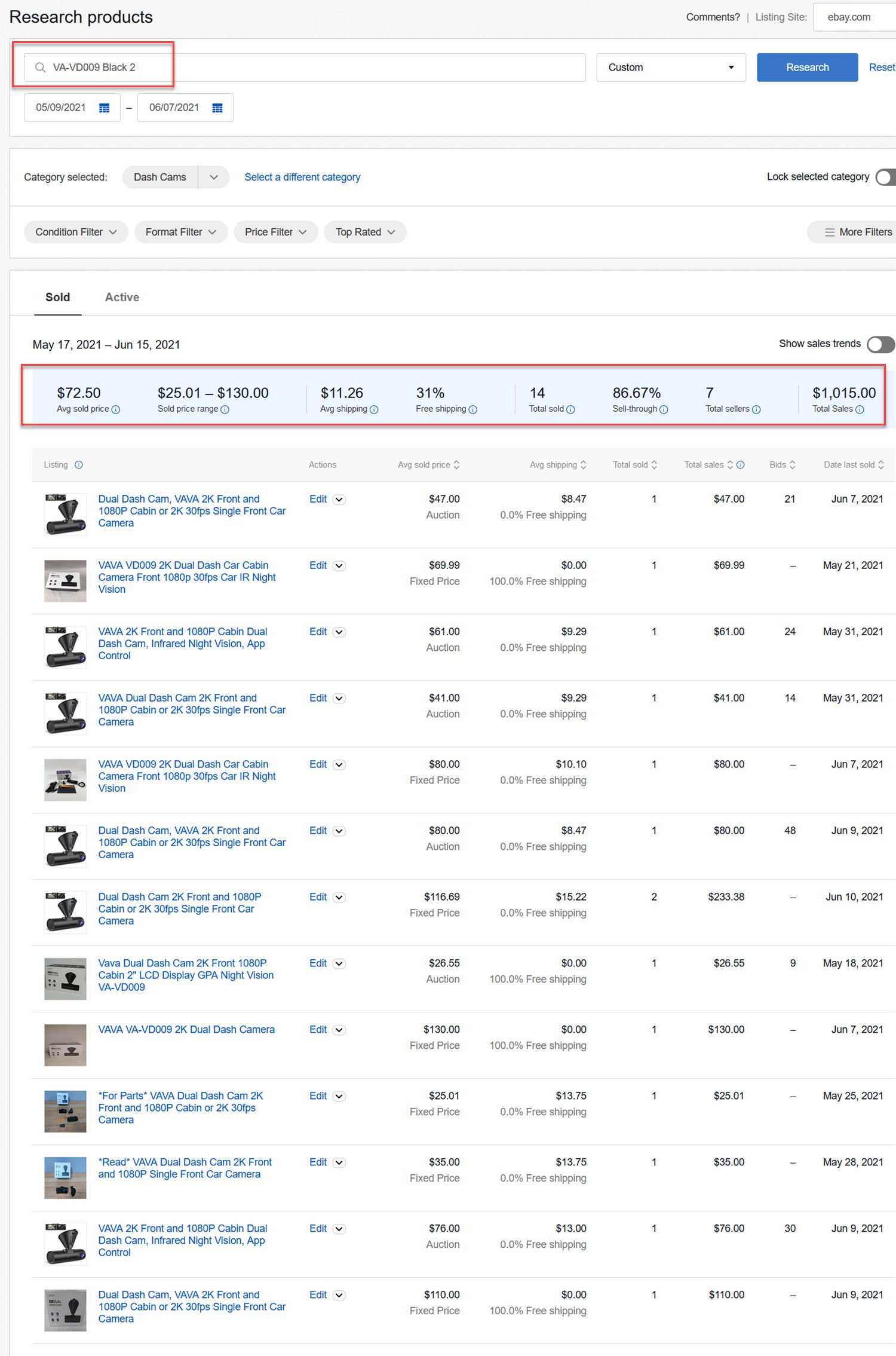
Task: Click the Reset link
Action: tap(882, 68)
